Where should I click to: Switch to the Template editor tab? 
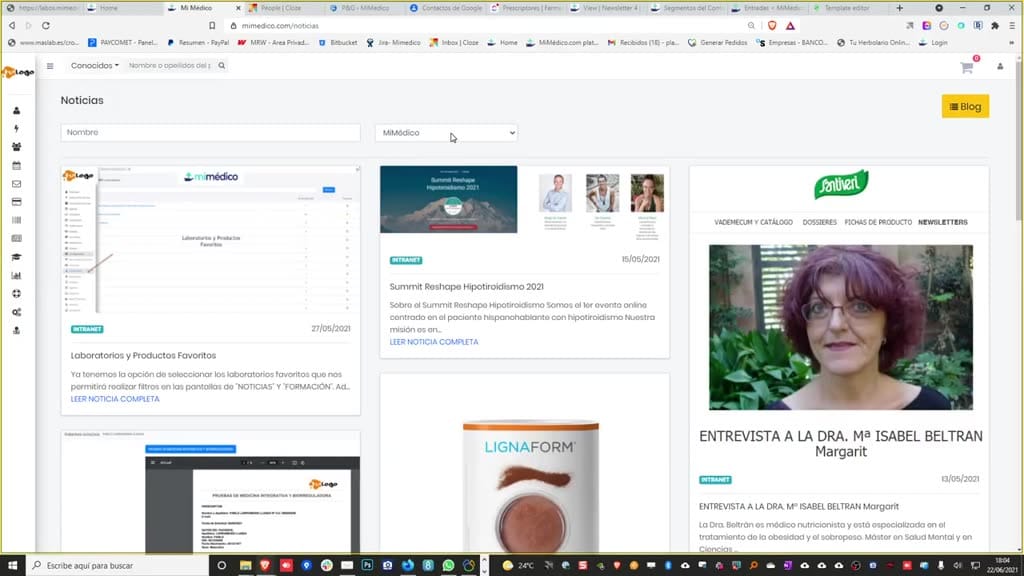(847, 8)
